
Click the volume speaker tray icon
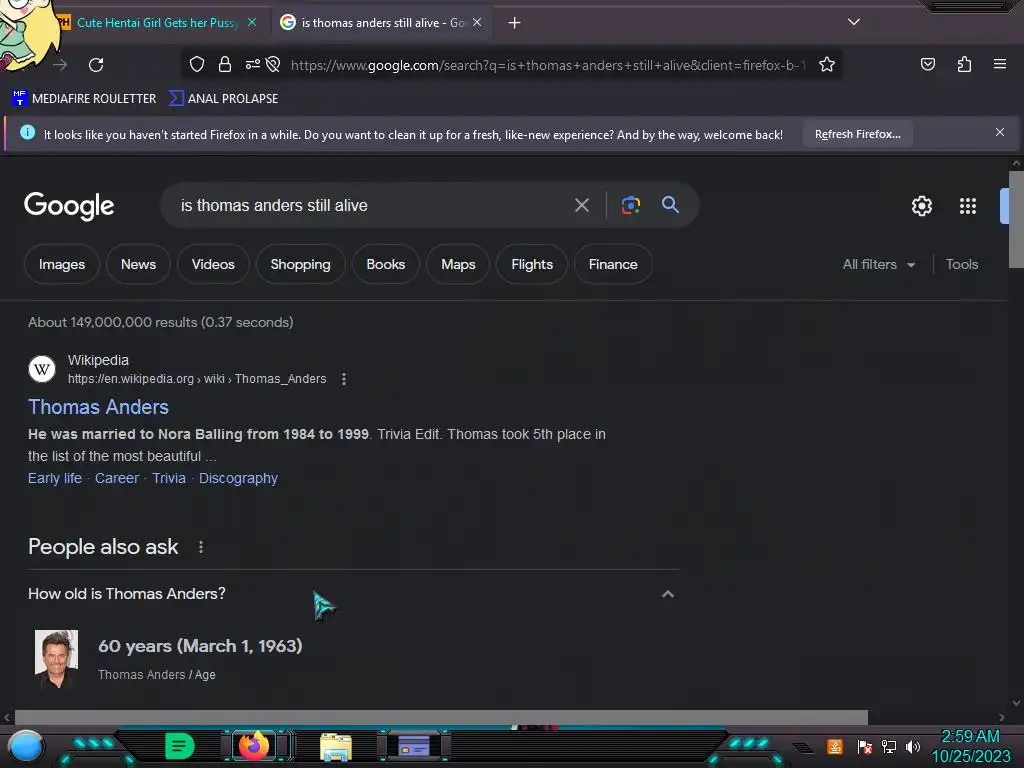(913, 746)
